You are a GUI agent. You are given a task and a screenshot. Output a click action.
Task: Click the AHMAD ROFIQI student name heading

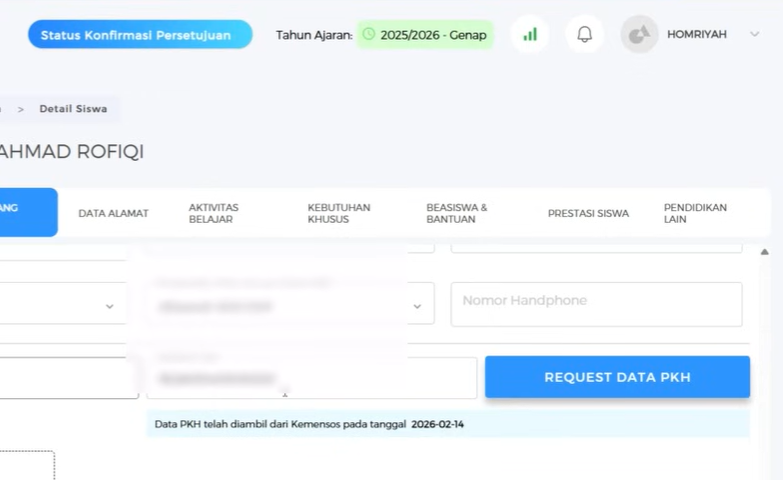pos(72,151)
